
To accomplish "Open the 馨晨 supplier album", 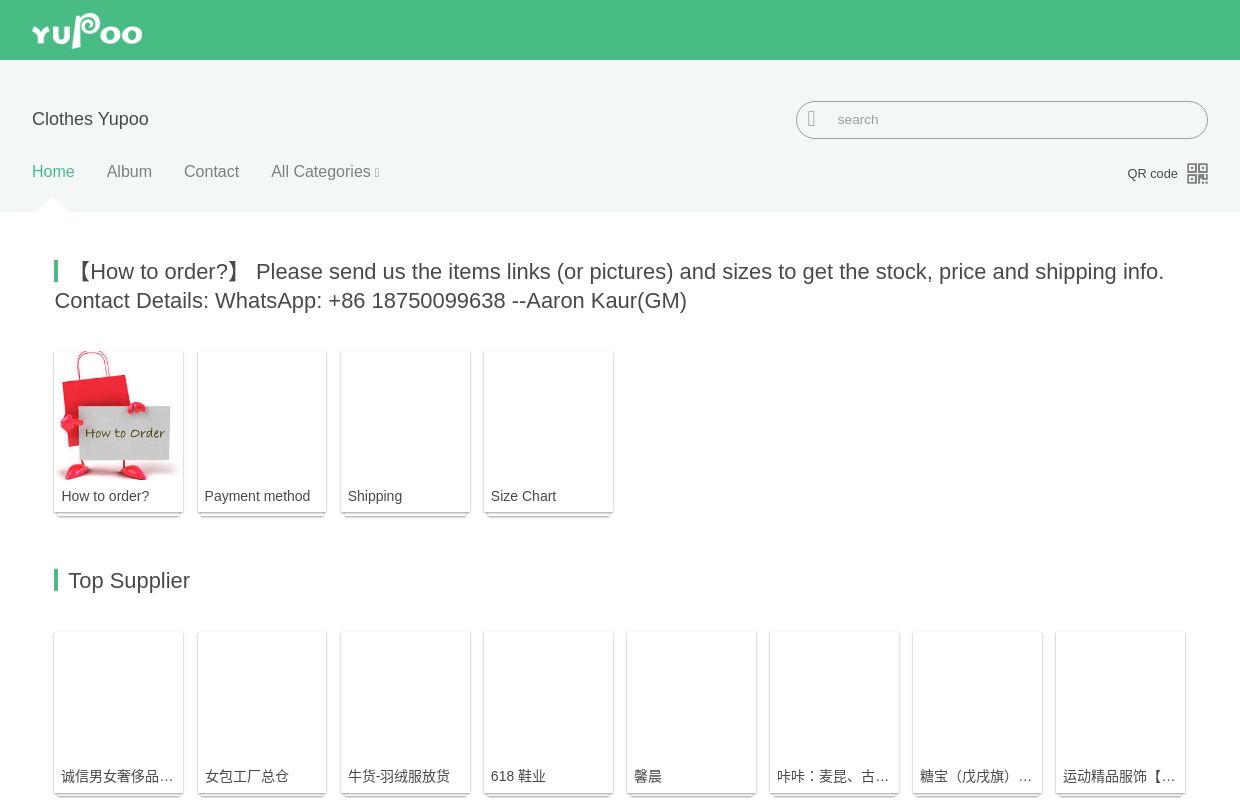I will pos(691,712).
